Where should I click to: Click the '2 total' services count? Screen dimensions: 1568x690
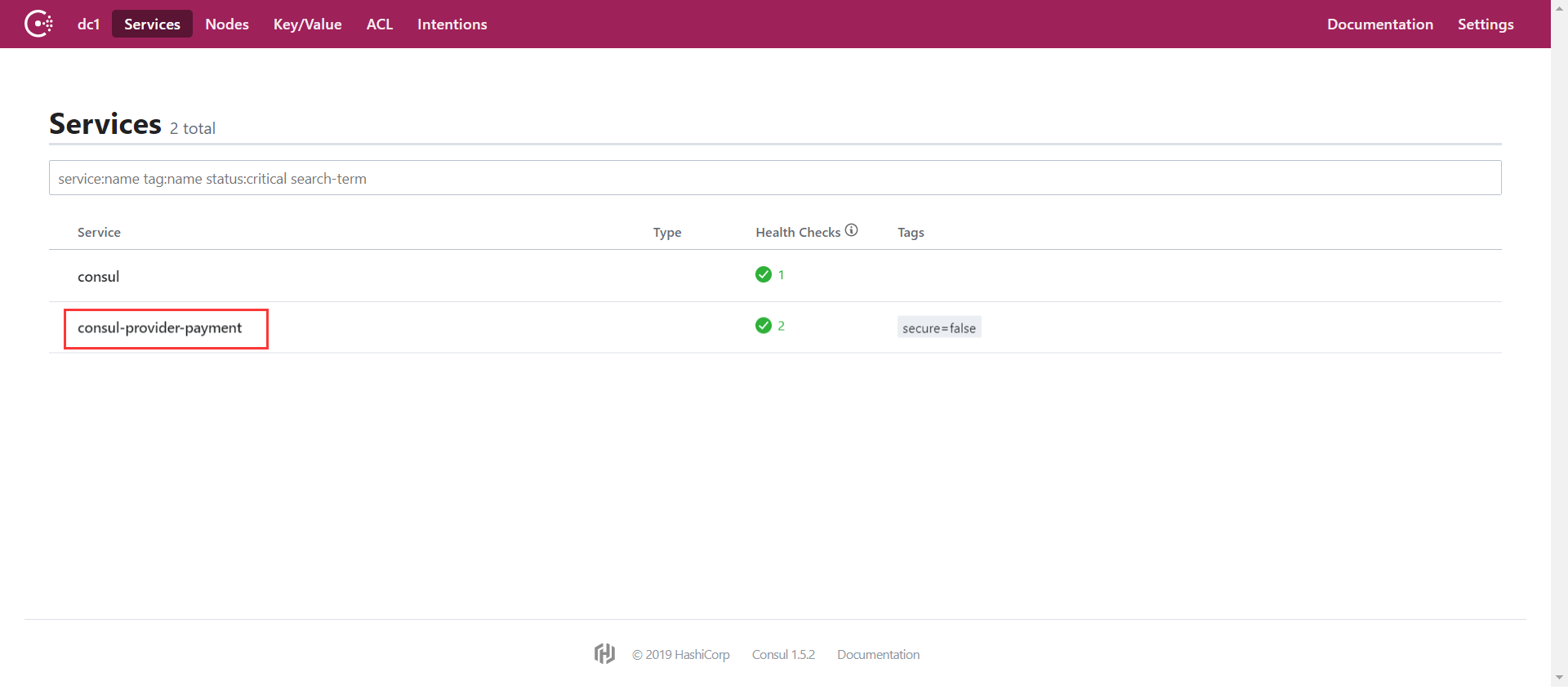[192, 128]
